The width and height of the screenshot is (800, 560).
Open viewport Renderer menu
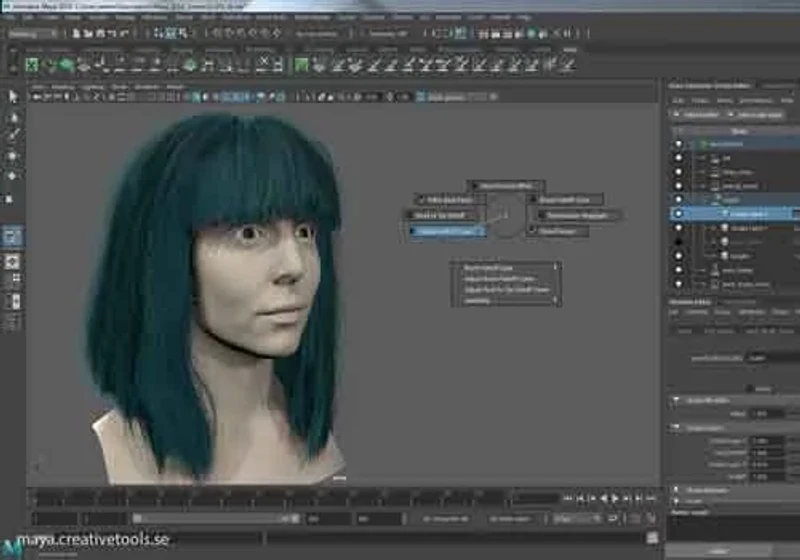(147, 87)
